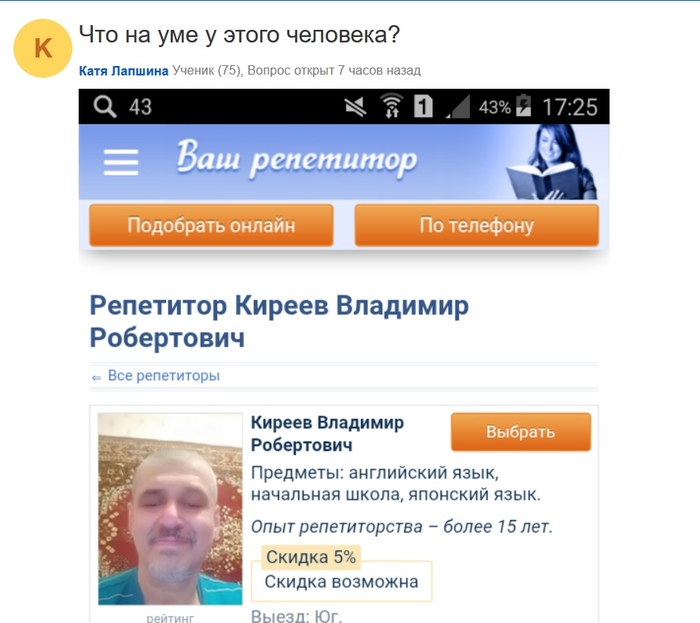Click the 17:25 clock in status bar
This screenshot has height=623, width=700.
click(570, 108)
